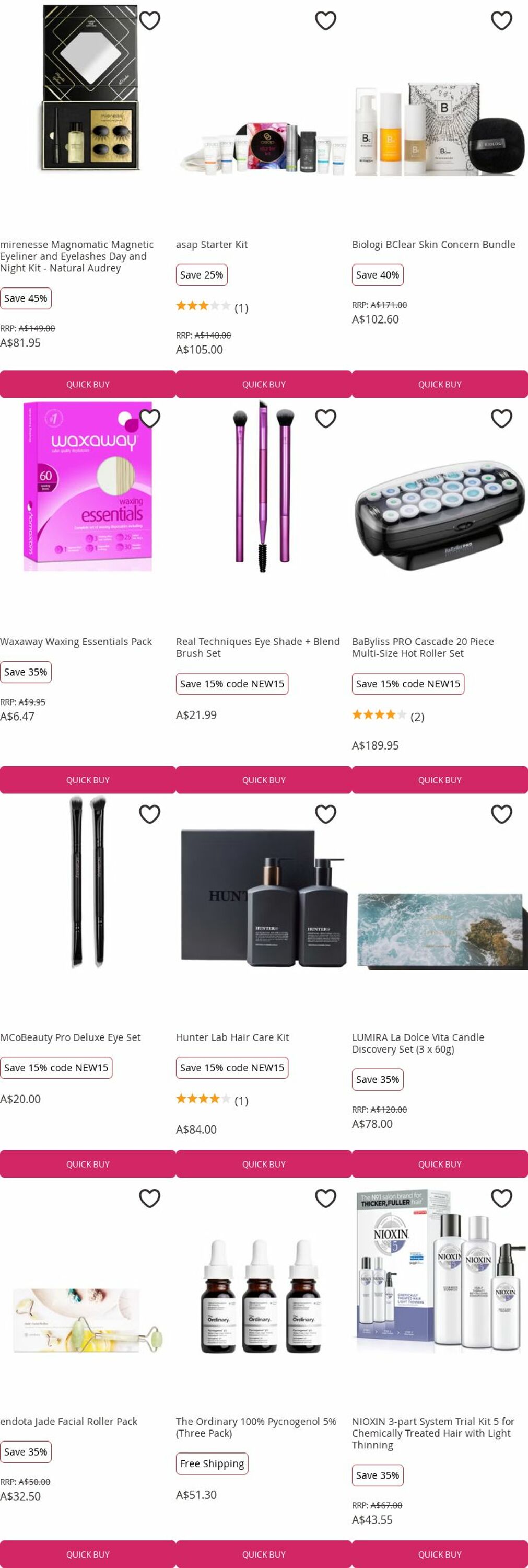
Task: Open the Biologi BClear Skin Concern Bundle link
Action: (433, 244)
